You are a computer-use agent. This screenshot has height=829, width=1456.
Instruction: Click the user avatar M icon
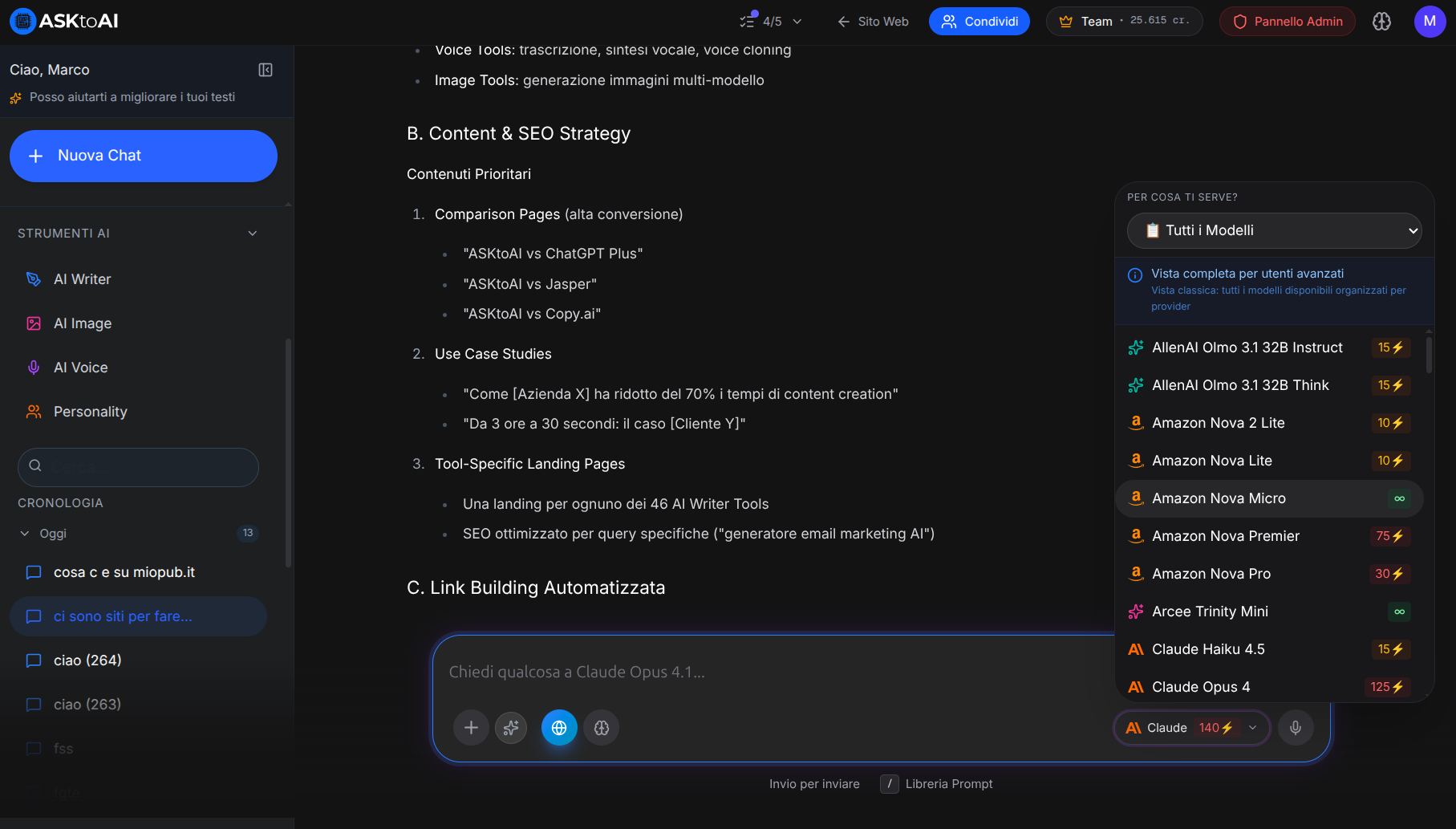(1429, 22)
